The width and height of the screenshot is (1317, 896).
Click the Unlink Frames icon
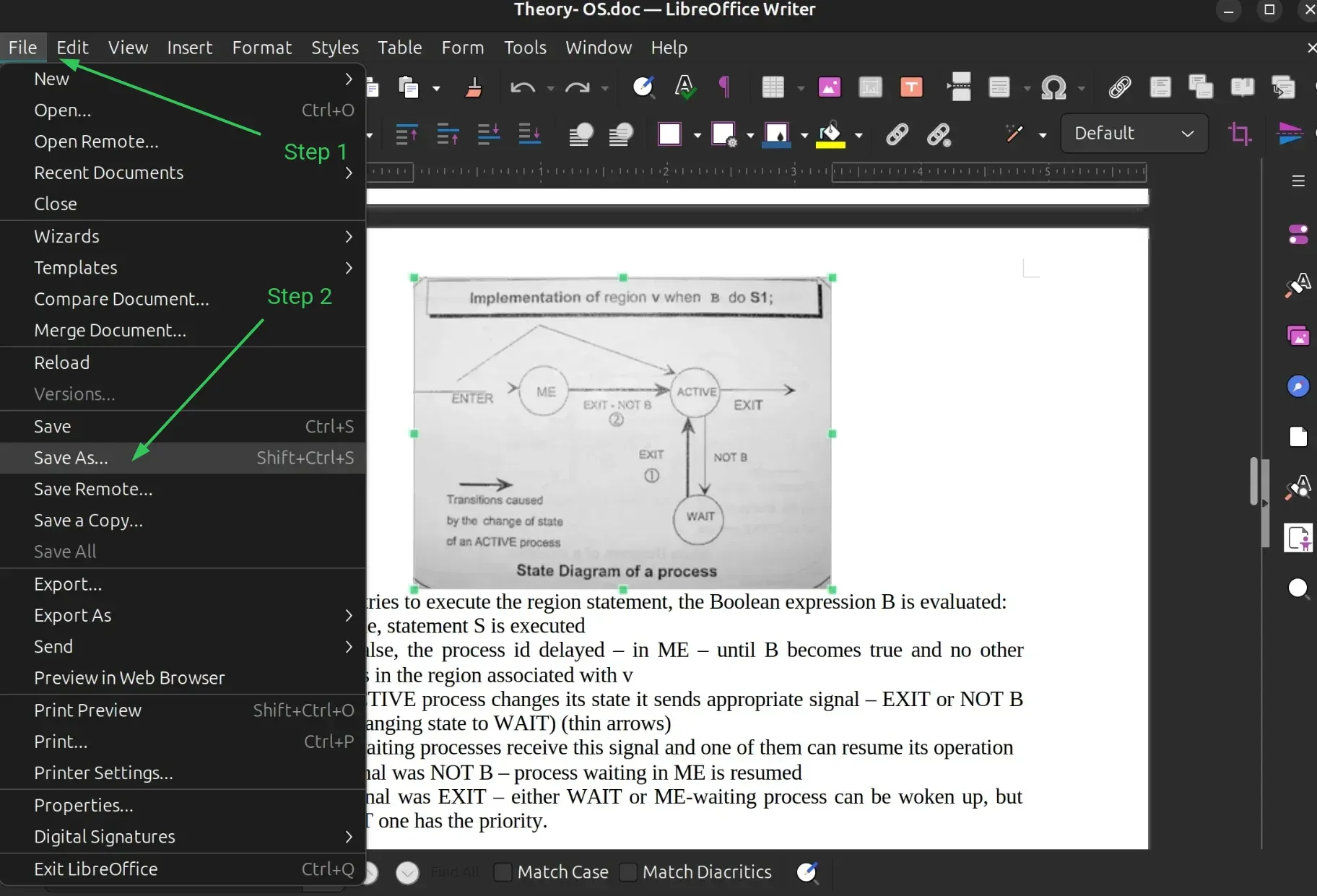click(939, 134)
